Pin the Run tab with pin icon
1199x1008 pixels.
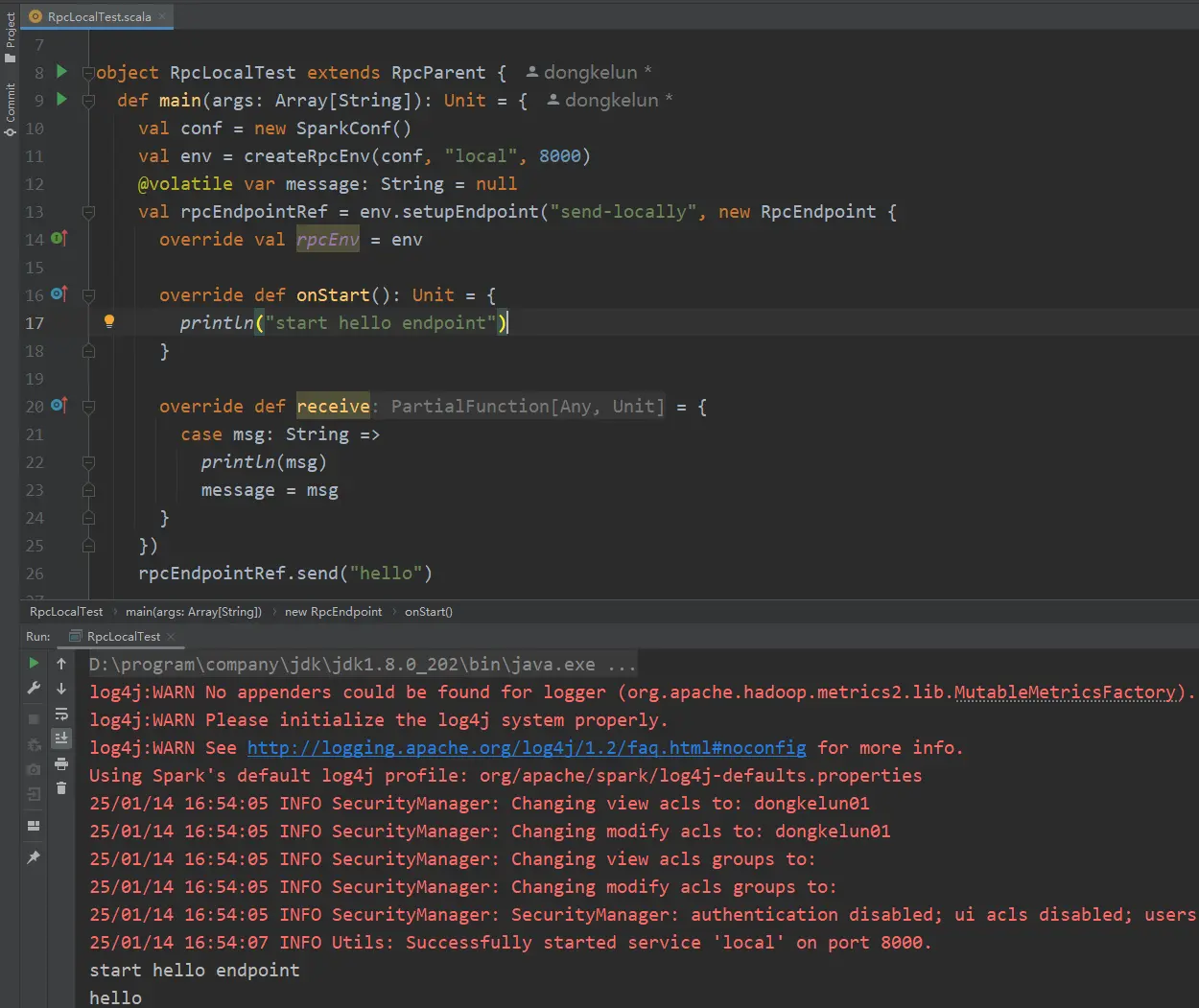click(x=34, y=857)
